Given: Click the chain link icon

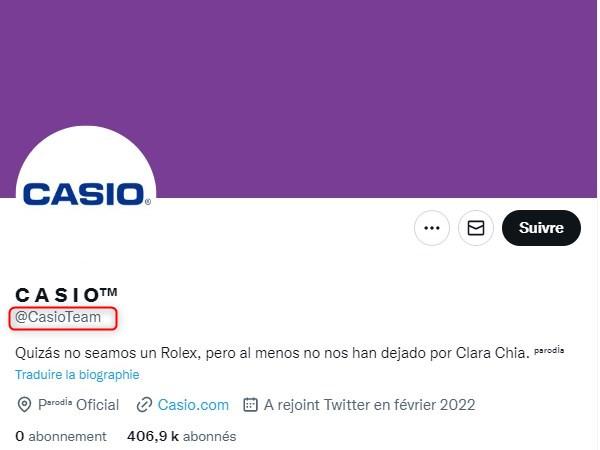Looking at the screenshot, I should point(144,405).
